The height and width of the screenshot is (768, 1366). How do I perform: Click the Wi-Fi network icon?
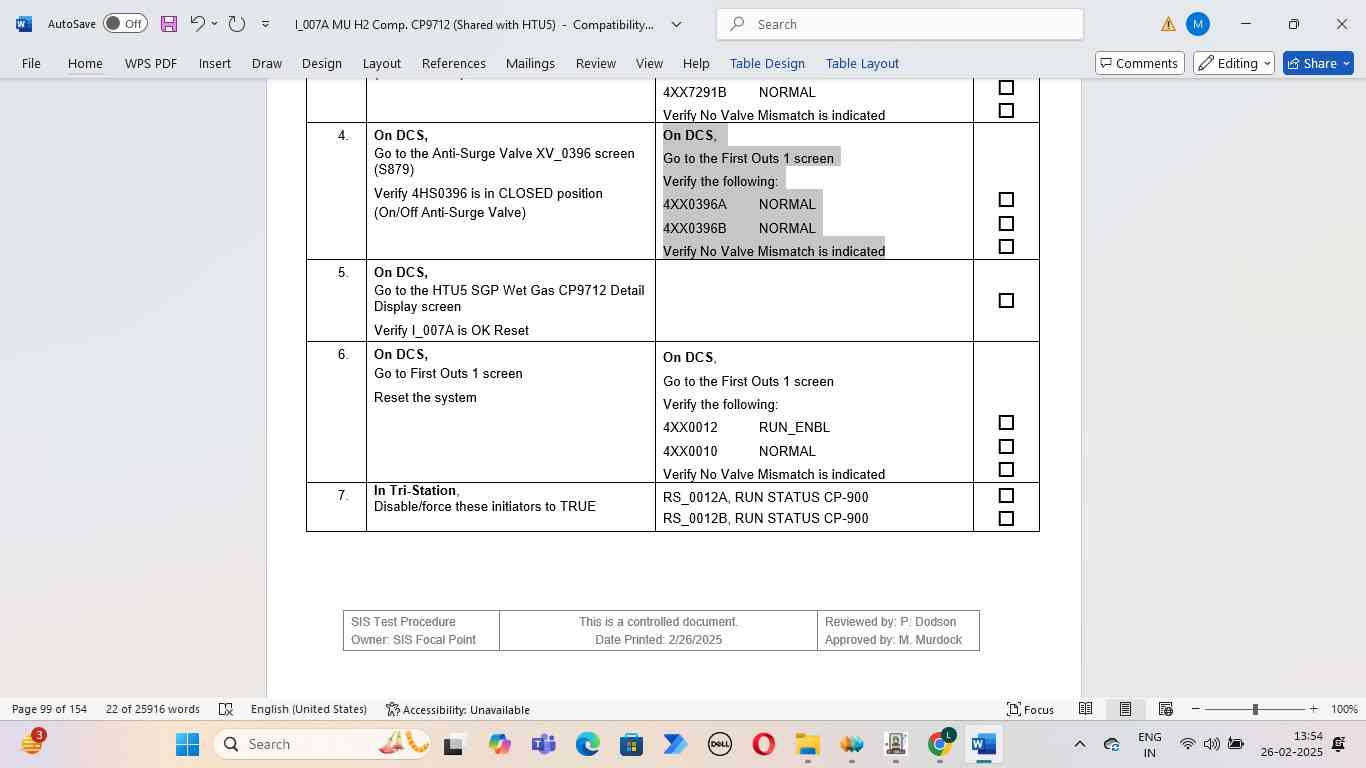1187,744
